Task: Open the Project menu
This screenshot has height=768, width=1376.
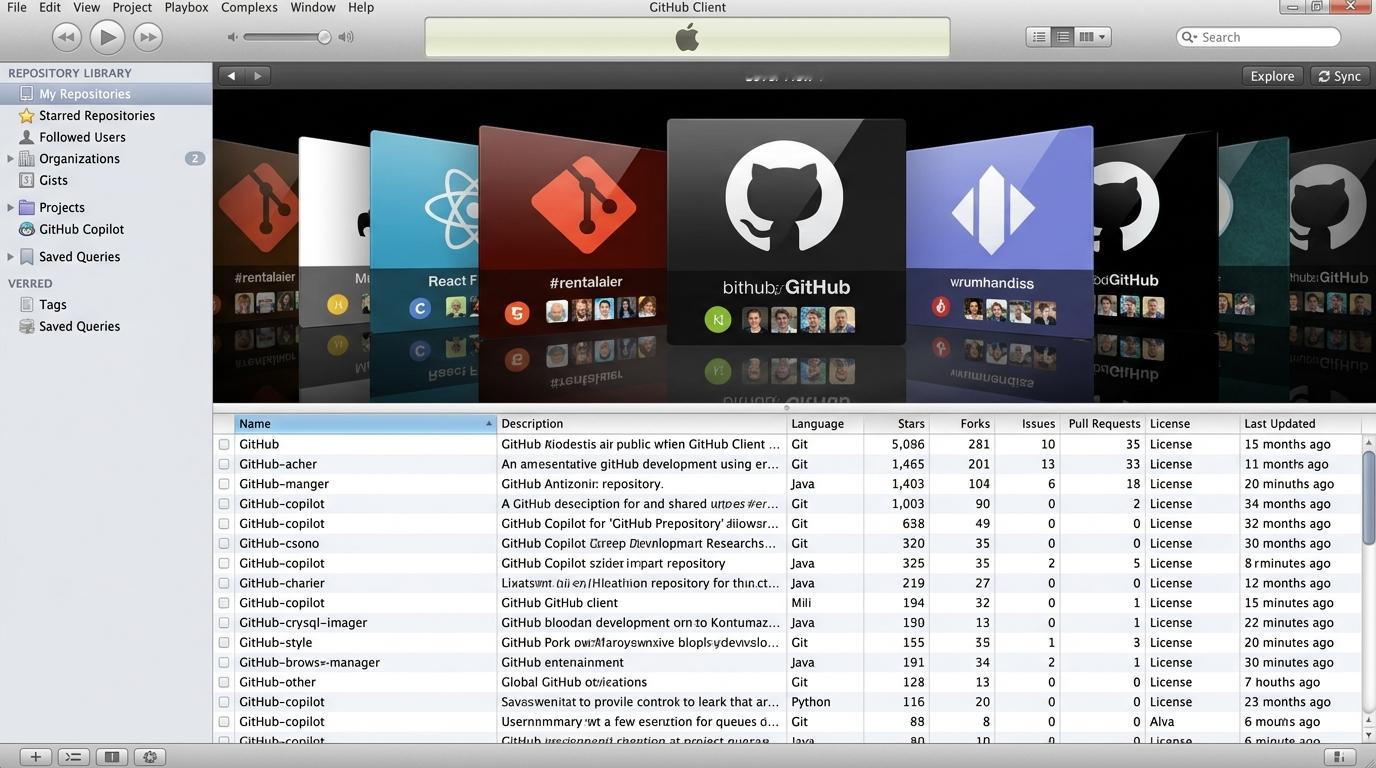Action: tap(132, 7)
